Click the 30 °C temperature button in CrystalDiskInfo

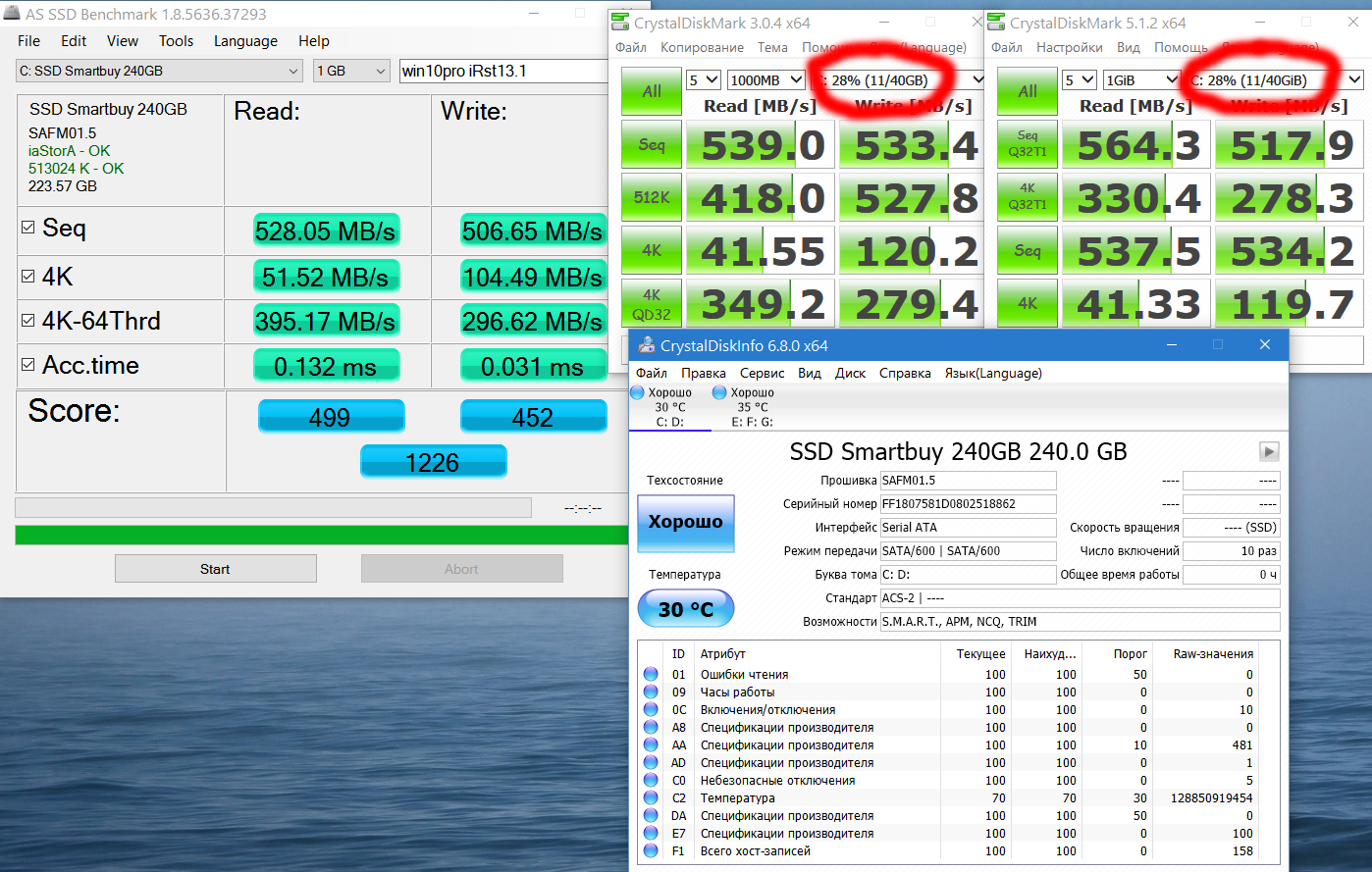686,609
